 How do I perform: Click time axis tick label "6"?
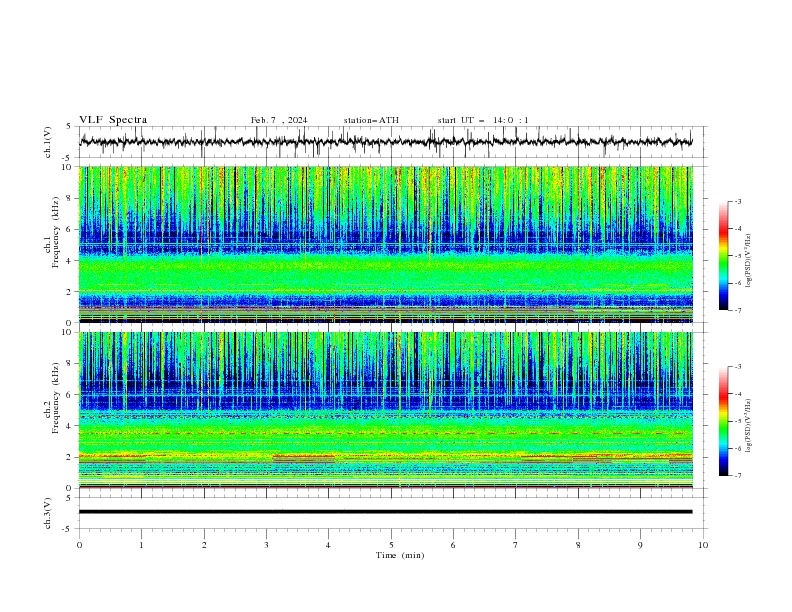click(453, 545)
